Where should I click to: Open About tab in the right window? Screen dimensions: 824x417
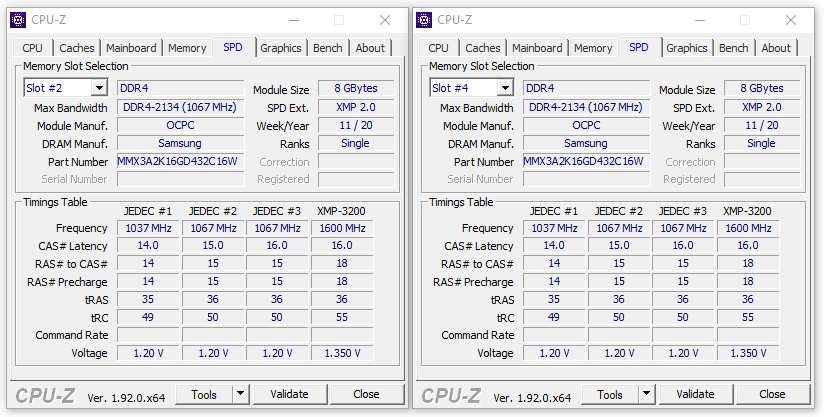[x=776, y=48]
